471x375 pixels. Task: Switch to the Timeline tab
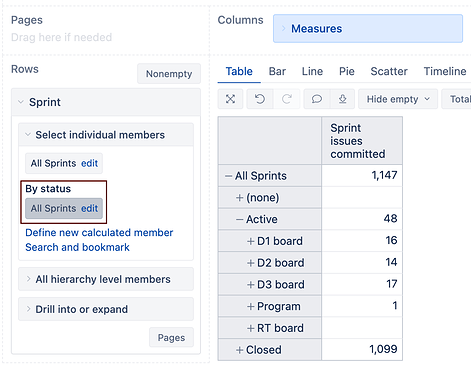coord(445,71)
